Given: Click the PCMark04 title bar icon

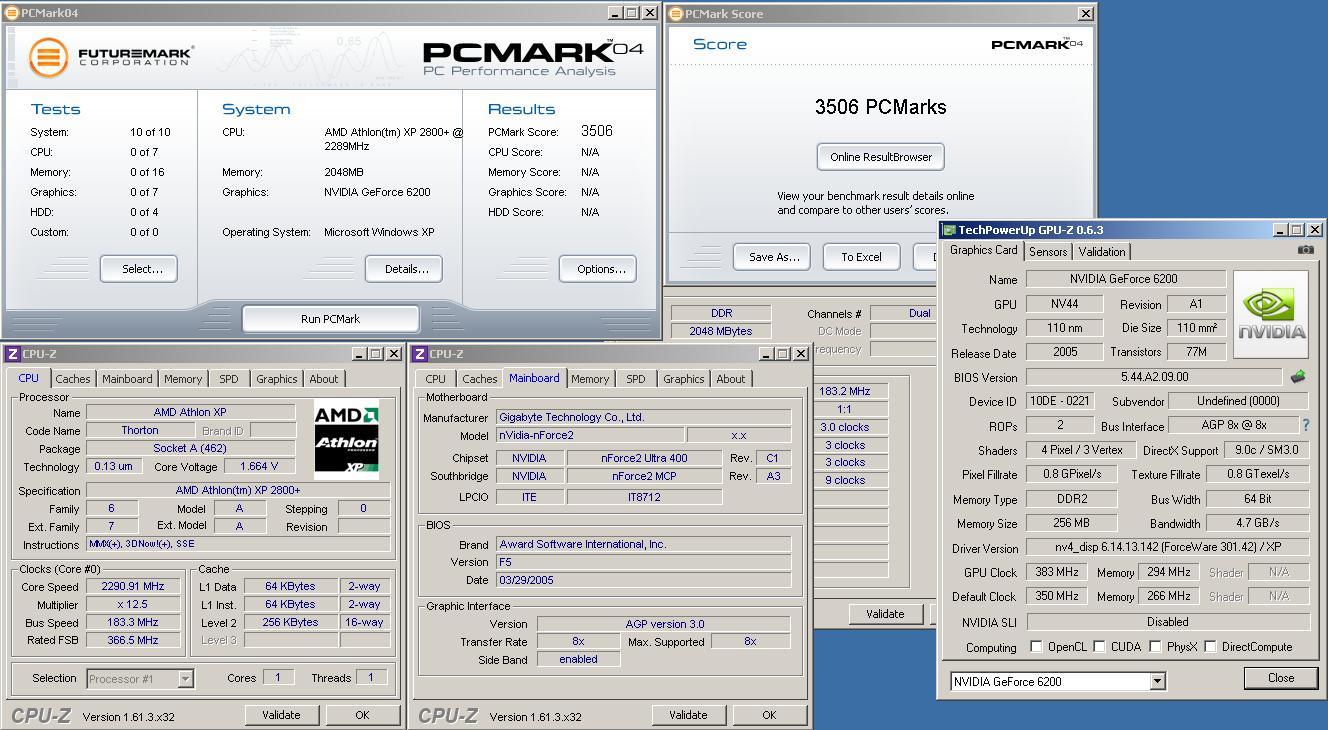Looking at the screenshot, I should 12,13.
